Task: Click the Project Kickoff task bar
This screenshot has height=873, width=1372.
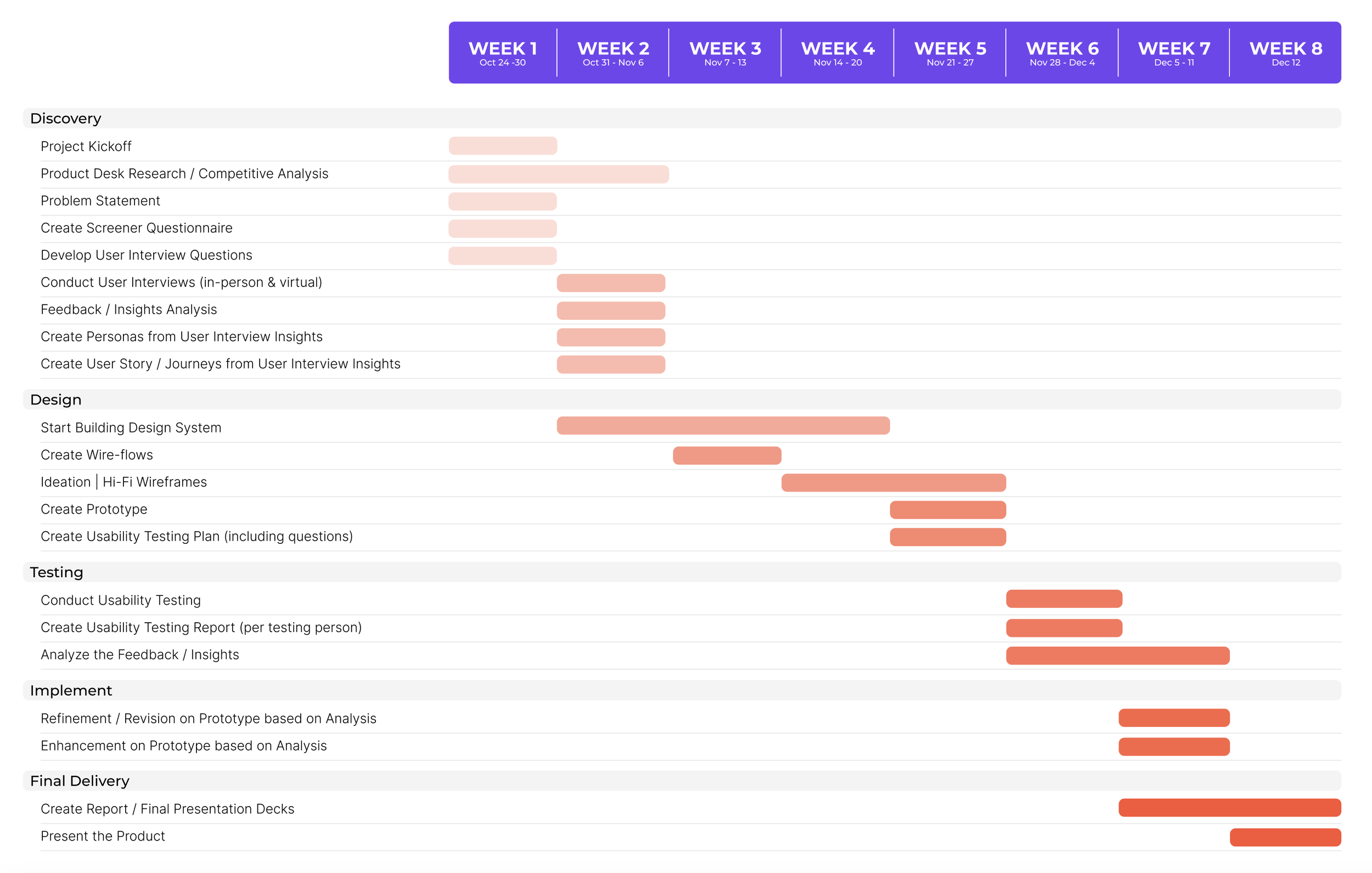Action: coord(503,146)
